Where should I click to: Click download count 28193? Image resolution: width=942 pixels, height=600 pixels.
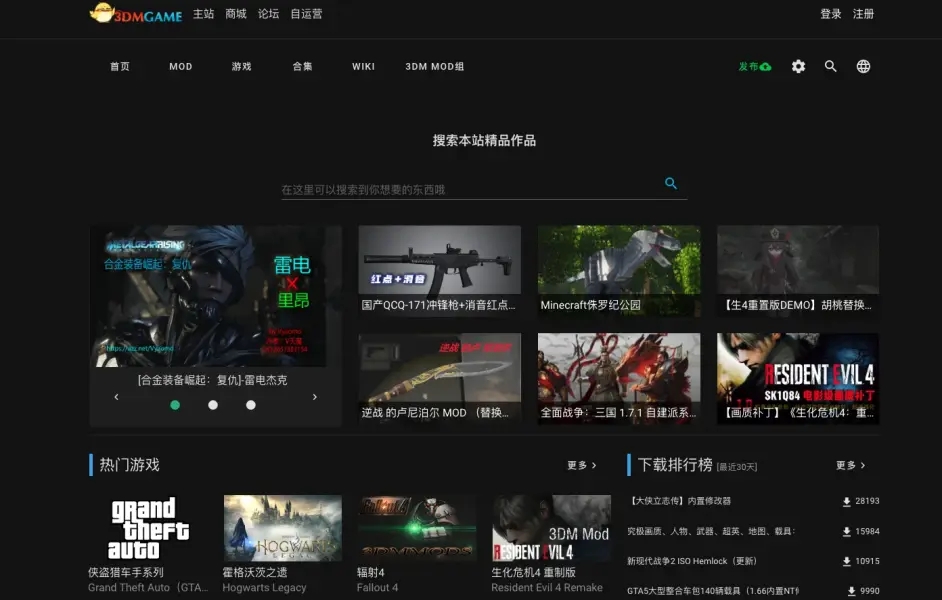[868, 501]
